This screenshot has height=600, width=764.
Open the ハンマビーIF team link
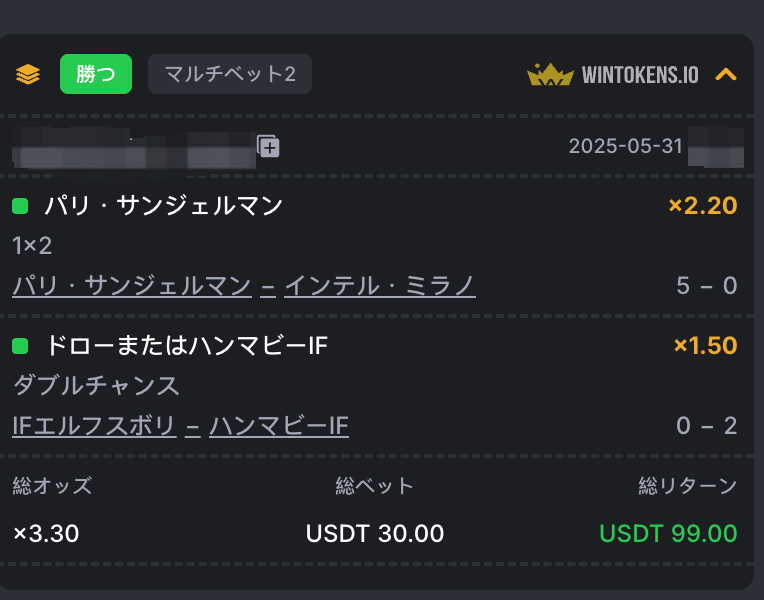[x=279, y=426]
